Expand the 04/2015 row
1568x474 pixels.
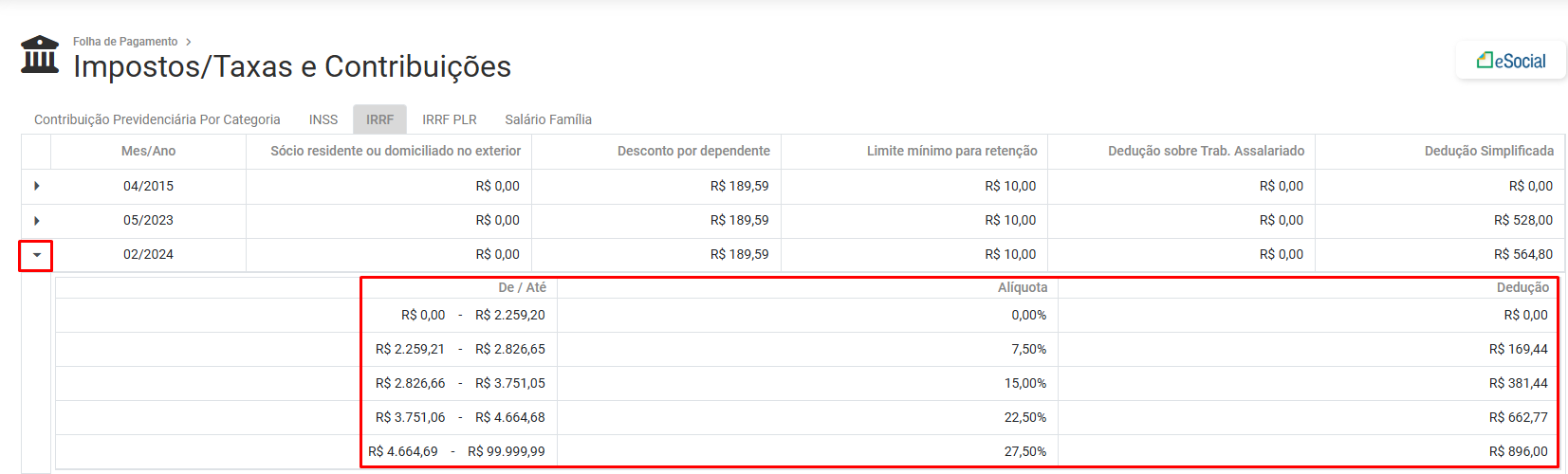[x=37, y=186]
